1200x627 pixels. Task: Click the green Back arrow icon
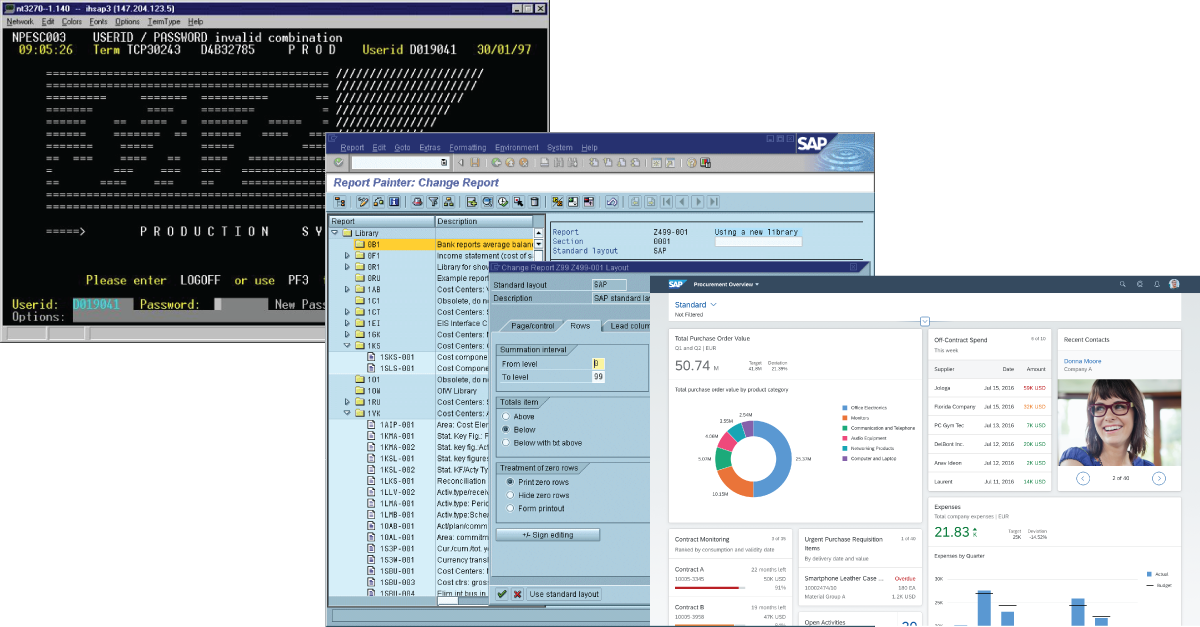pyautogui.click(x=496, y=163)
